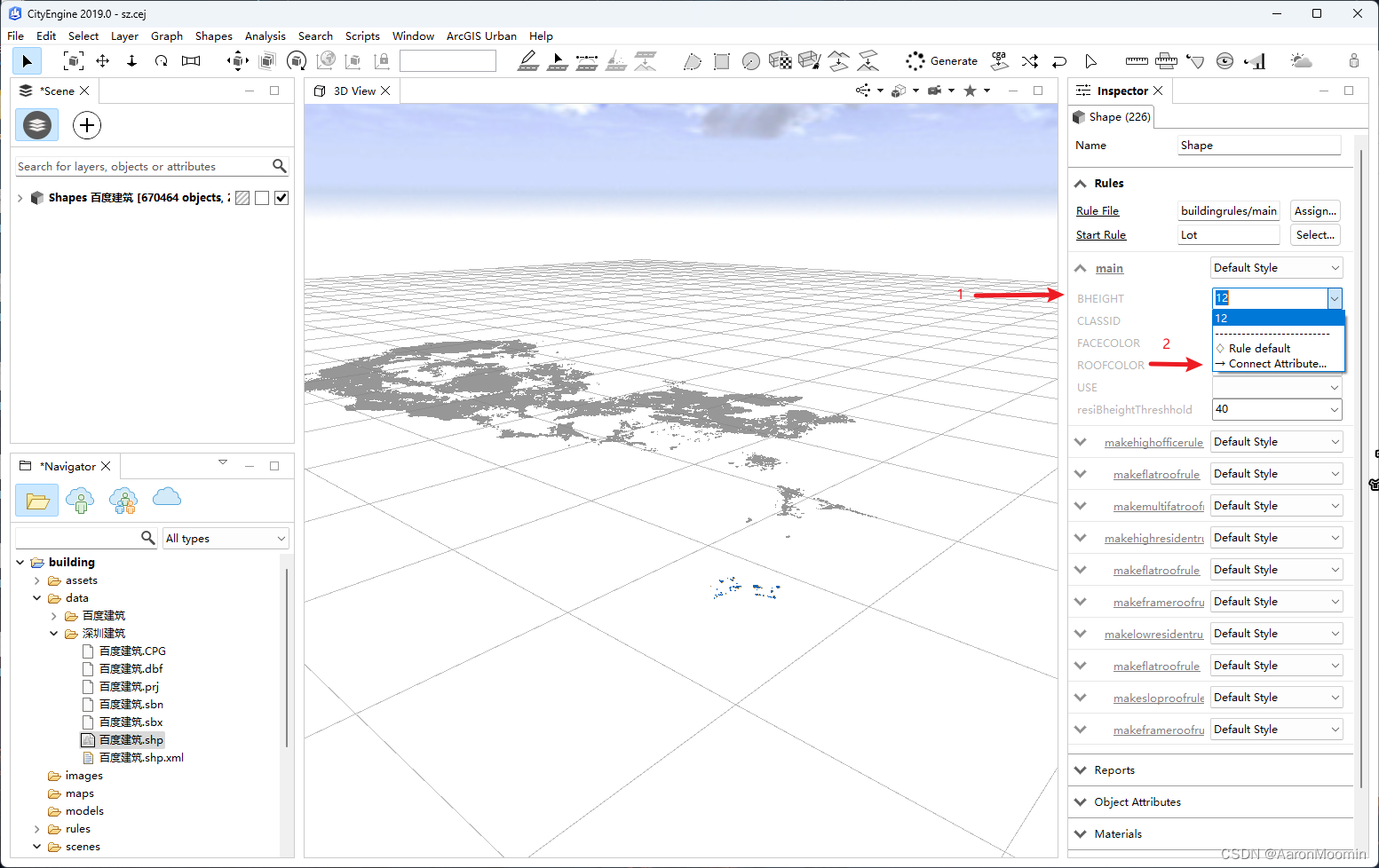This screenshot has width=1379, height=868.
Task: Click the View Dome eye tool
Action: click(x=1224, y=60)
